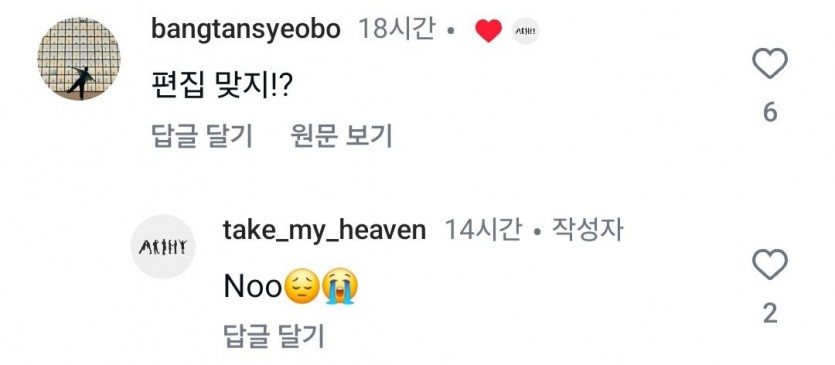Like the take_my_heaven reply with heart outline
Image resolution: width=835 pixels, height=365 pixels.
point(769,265)
